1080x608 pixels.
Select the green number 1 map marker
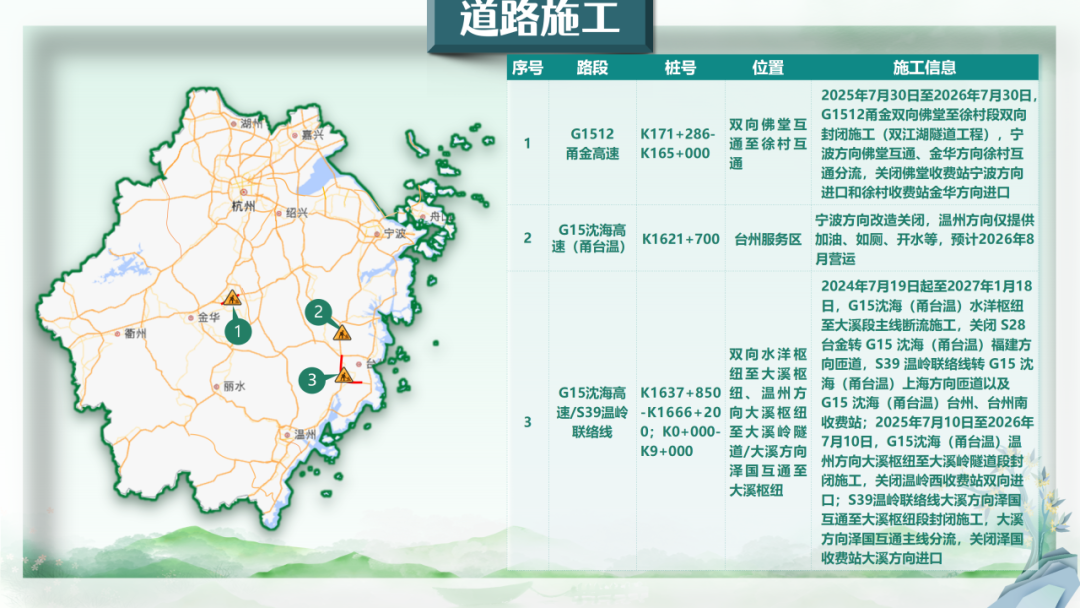click(238, 331)
